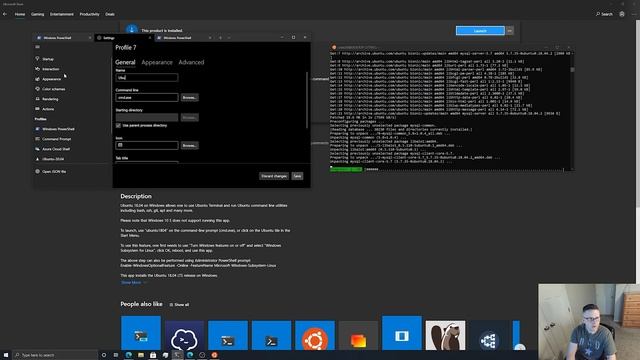This screenshot has height=360, width=640.
Task: Open Interaction settings in Terminal sidebar
Action: 51,69
